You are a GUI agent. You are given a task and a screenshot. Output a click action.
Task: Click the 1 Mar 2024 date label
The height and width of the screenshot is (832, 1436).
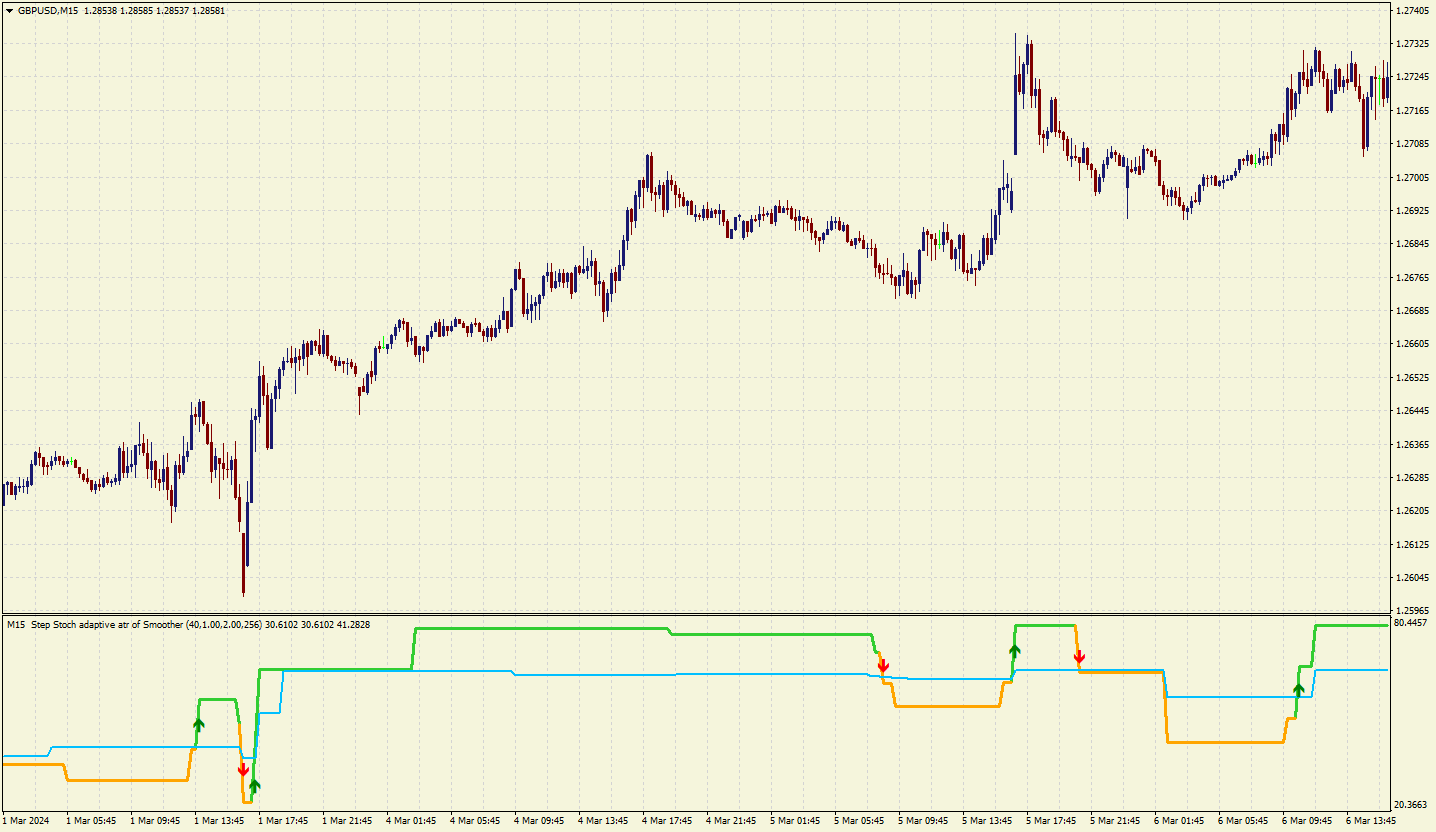(x=26, y=821)
